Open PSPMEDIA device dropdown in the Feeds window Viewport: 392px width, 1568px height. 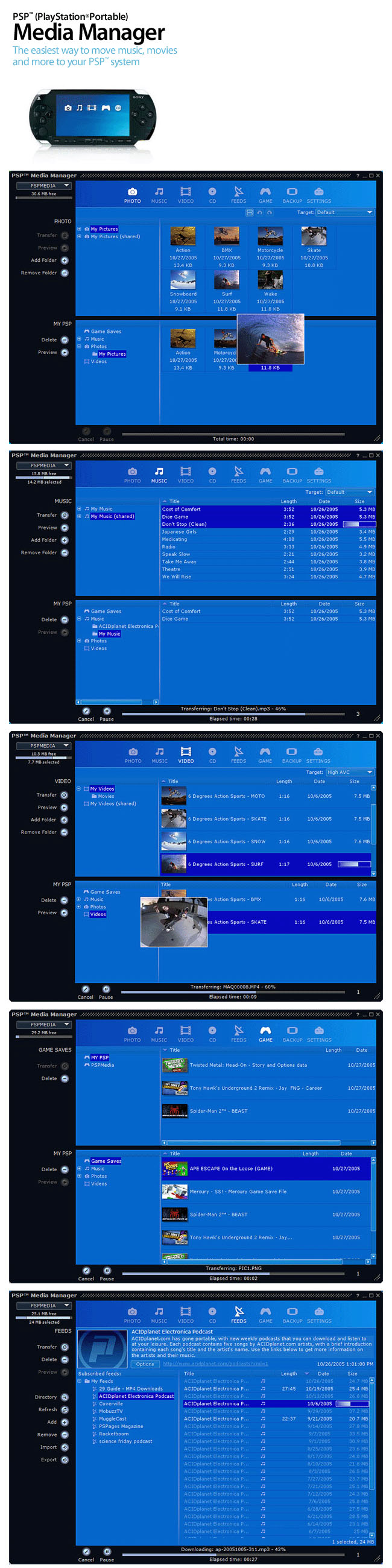[x=43, y=1306]
